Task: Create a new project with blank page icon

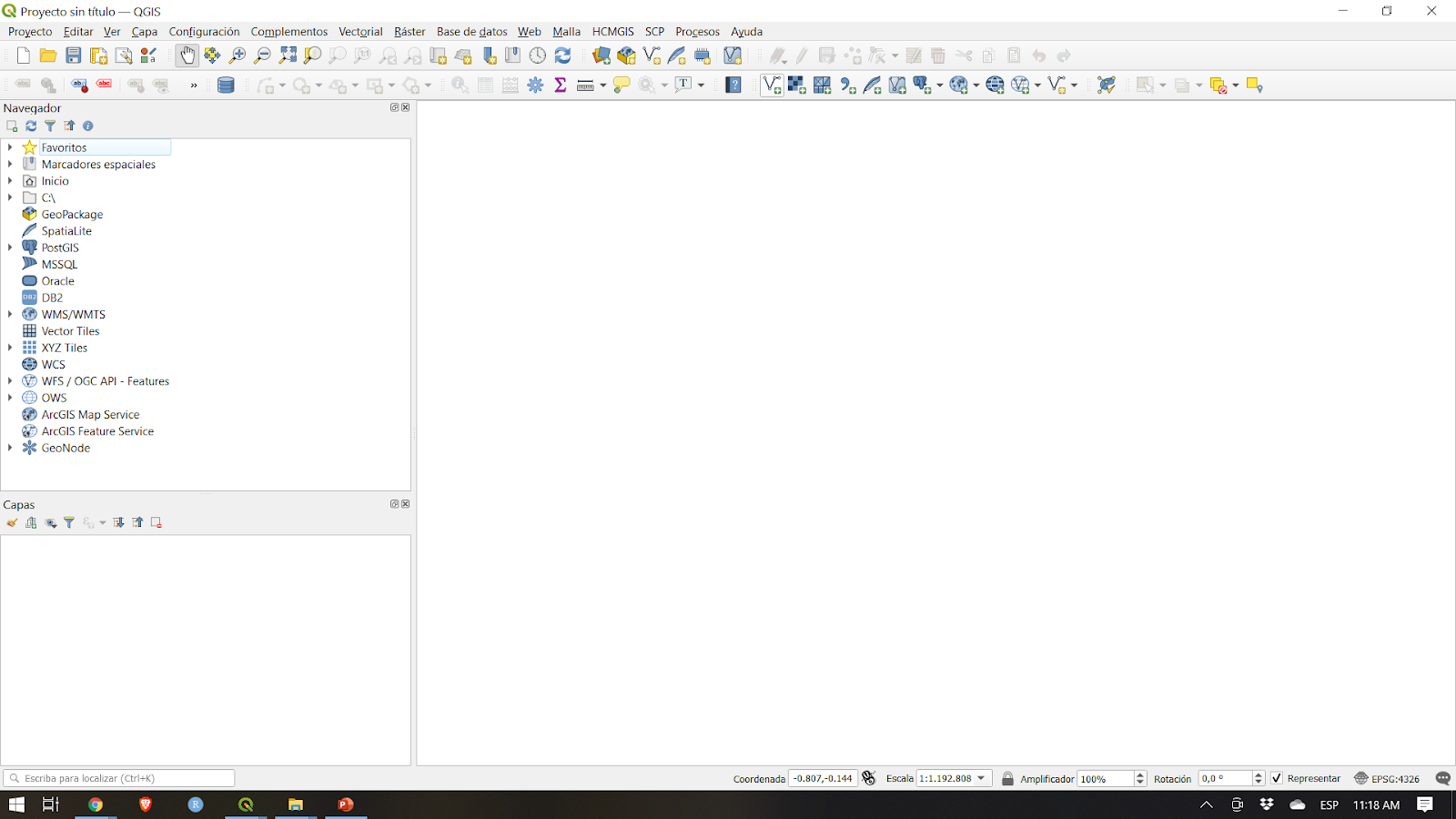Action: 24,56
